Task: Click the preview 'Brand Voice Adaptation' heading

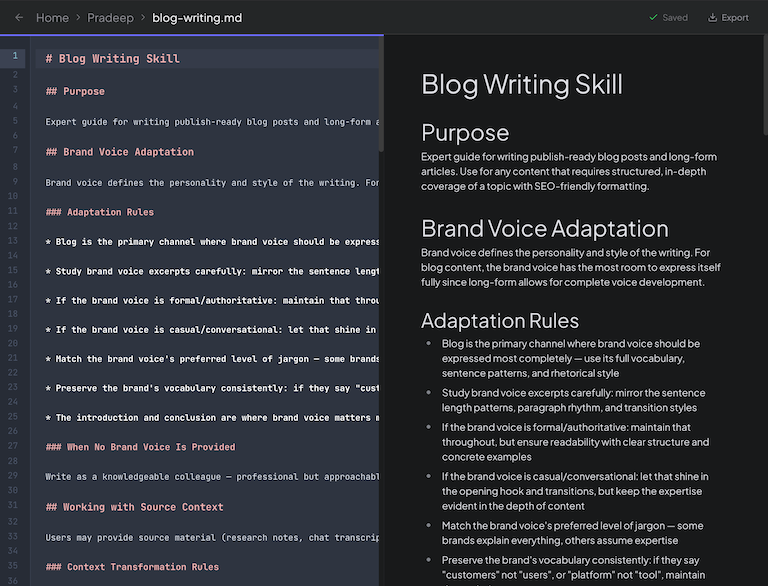Action: click(545, 228)
